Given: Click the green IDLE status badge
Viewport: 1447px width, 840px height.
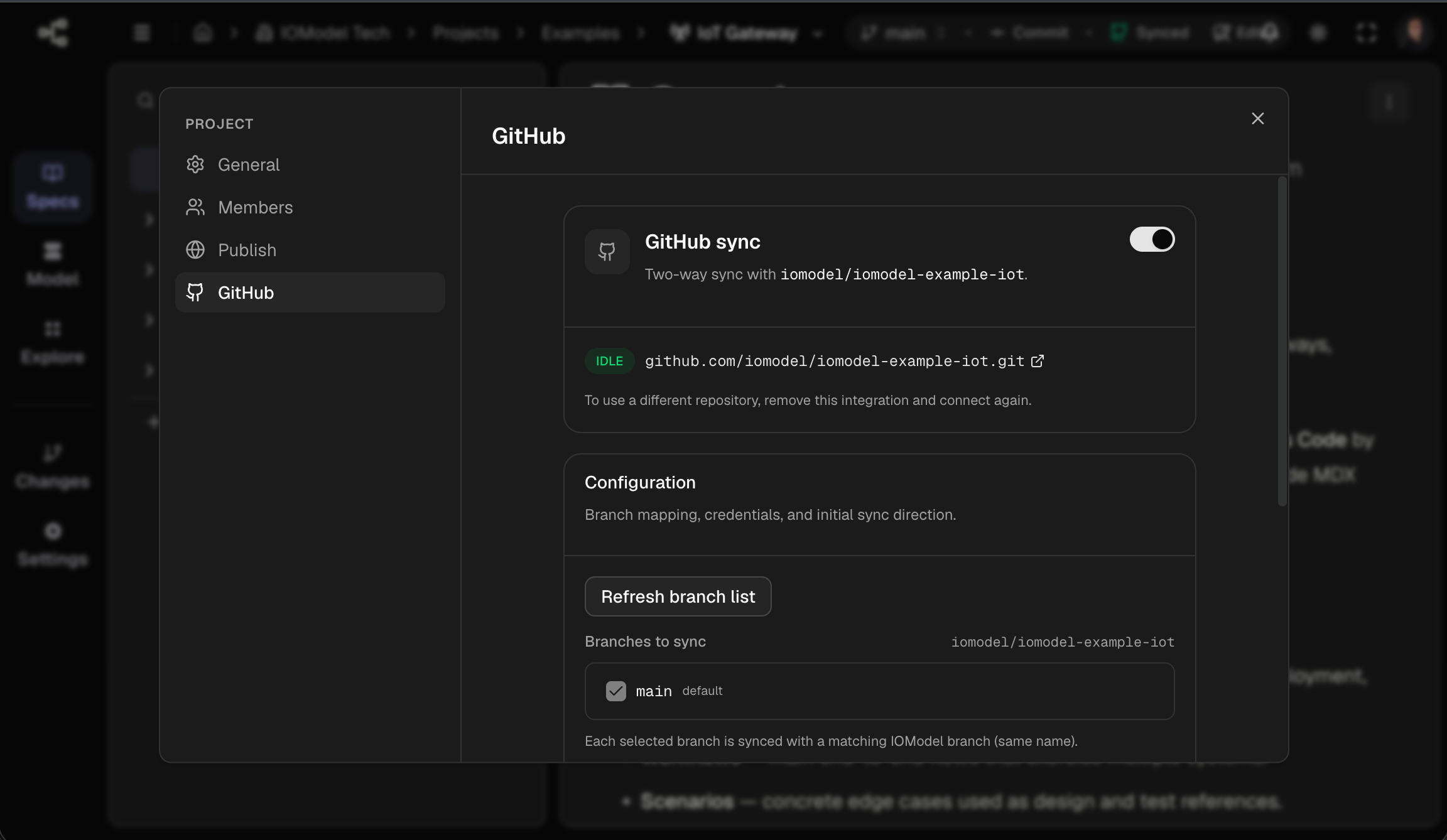Looking at the screenshot, I should pyautogui.click(x=609, y=361).
